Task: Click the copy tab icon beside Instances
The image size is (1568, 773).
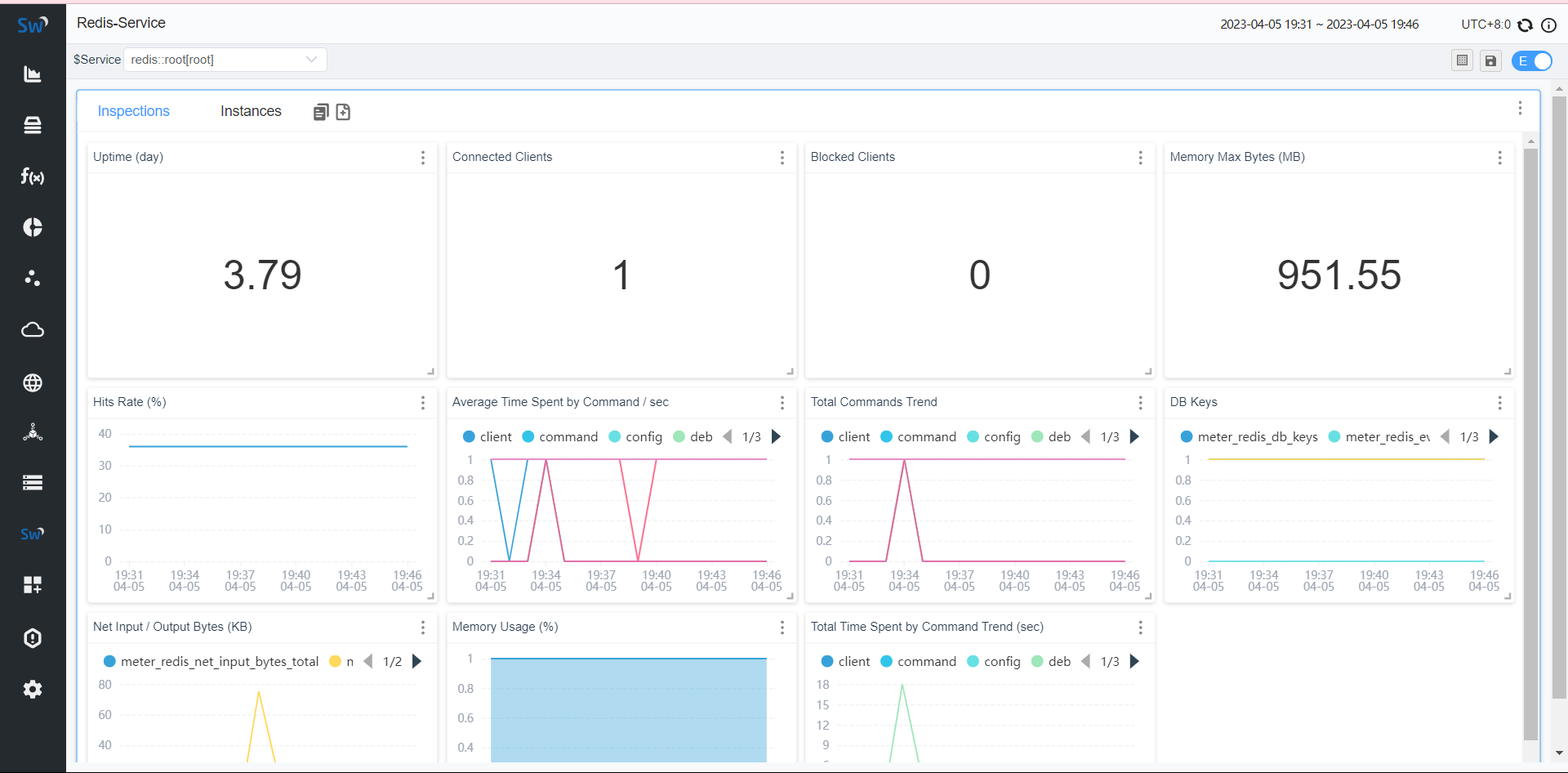Action: click(321, 112)
